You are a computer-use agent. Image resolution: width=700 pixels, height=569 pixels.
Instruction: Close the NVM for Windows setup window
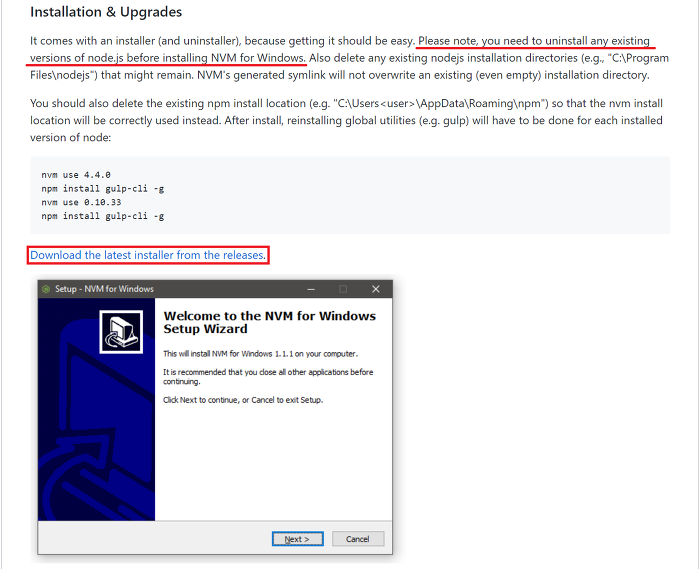click(375, 289)
